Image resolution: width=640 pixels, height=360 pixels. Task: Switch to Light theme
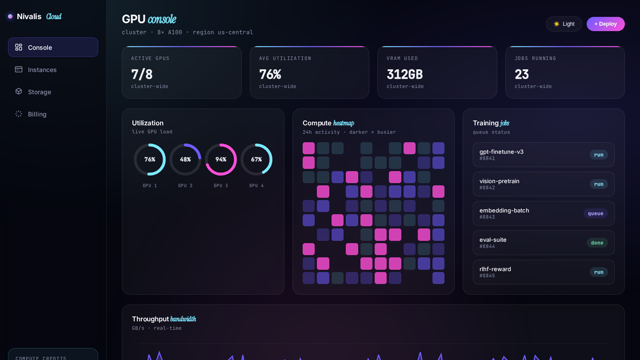click(x=564, y=24)
